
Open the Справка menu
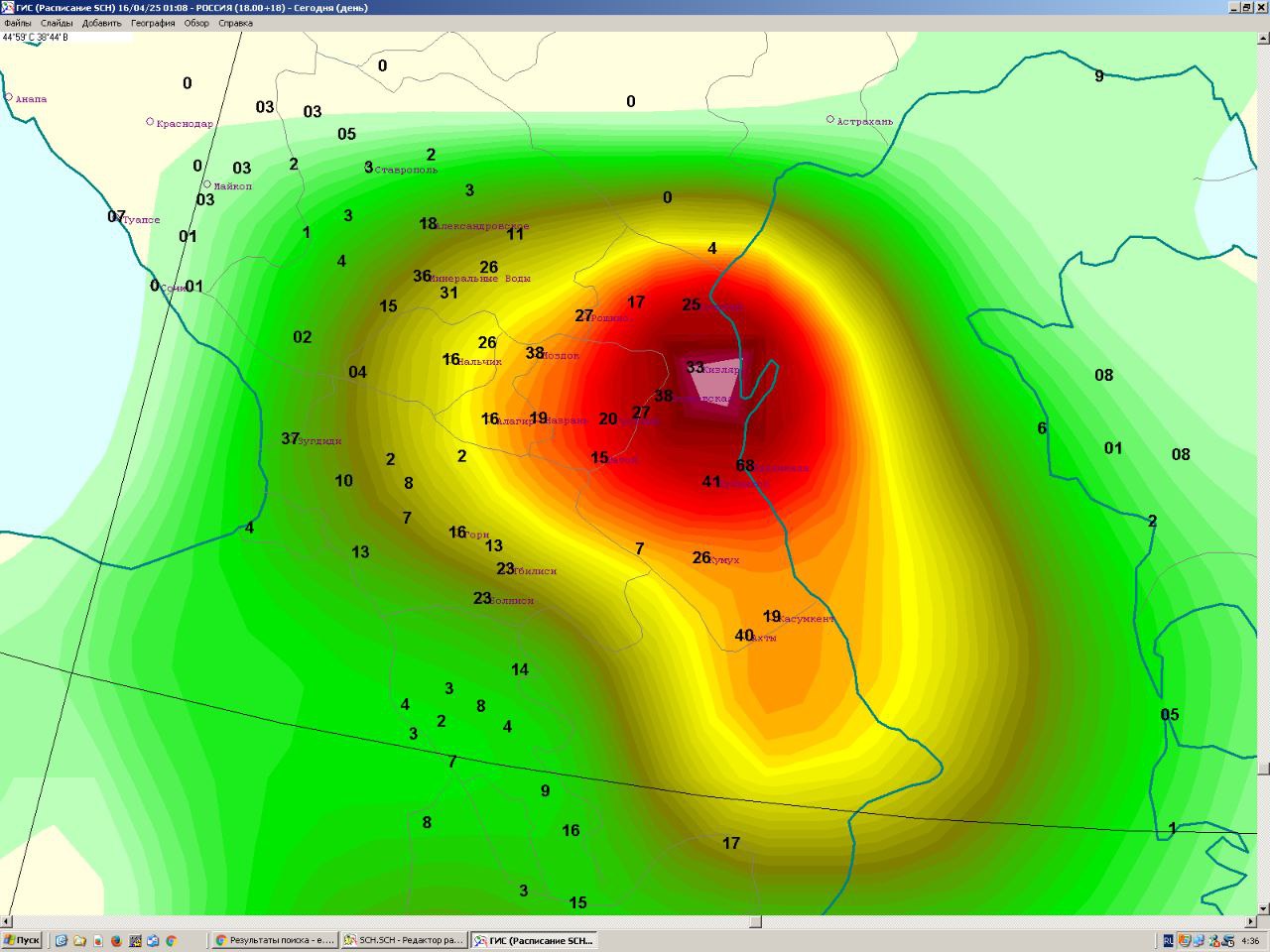[x=235, y=23]
